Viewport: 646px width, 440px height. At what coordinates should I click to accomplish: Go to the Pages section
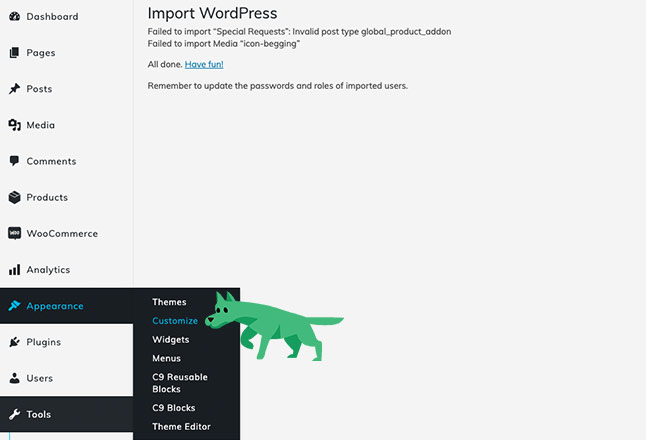coord(41,53)
